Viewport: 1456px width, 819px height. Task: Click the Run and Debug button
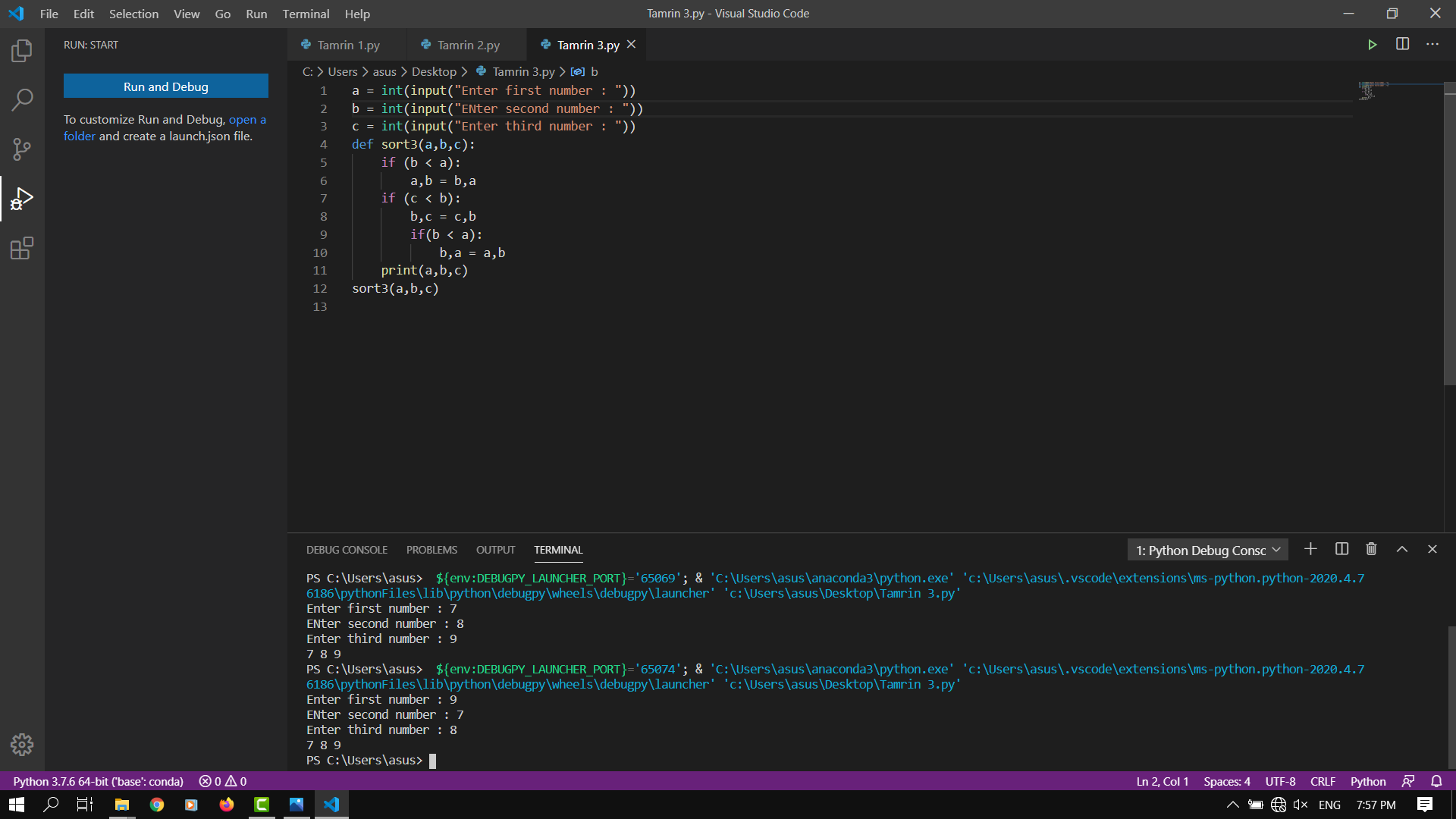166,86
